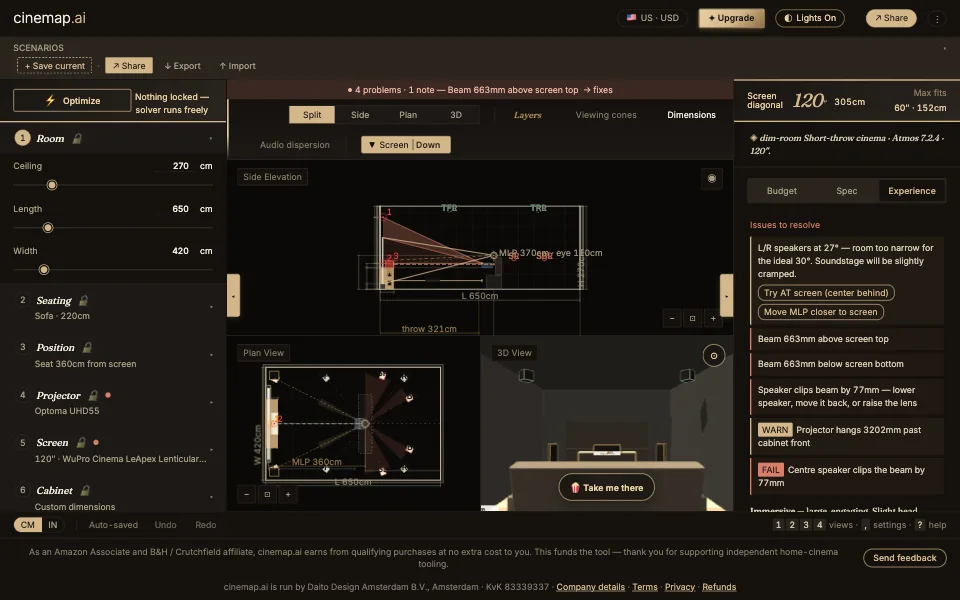This screenshot has height=600, width=960.
Task: Open the Budget tab
Action: click(x=782, y=191)
